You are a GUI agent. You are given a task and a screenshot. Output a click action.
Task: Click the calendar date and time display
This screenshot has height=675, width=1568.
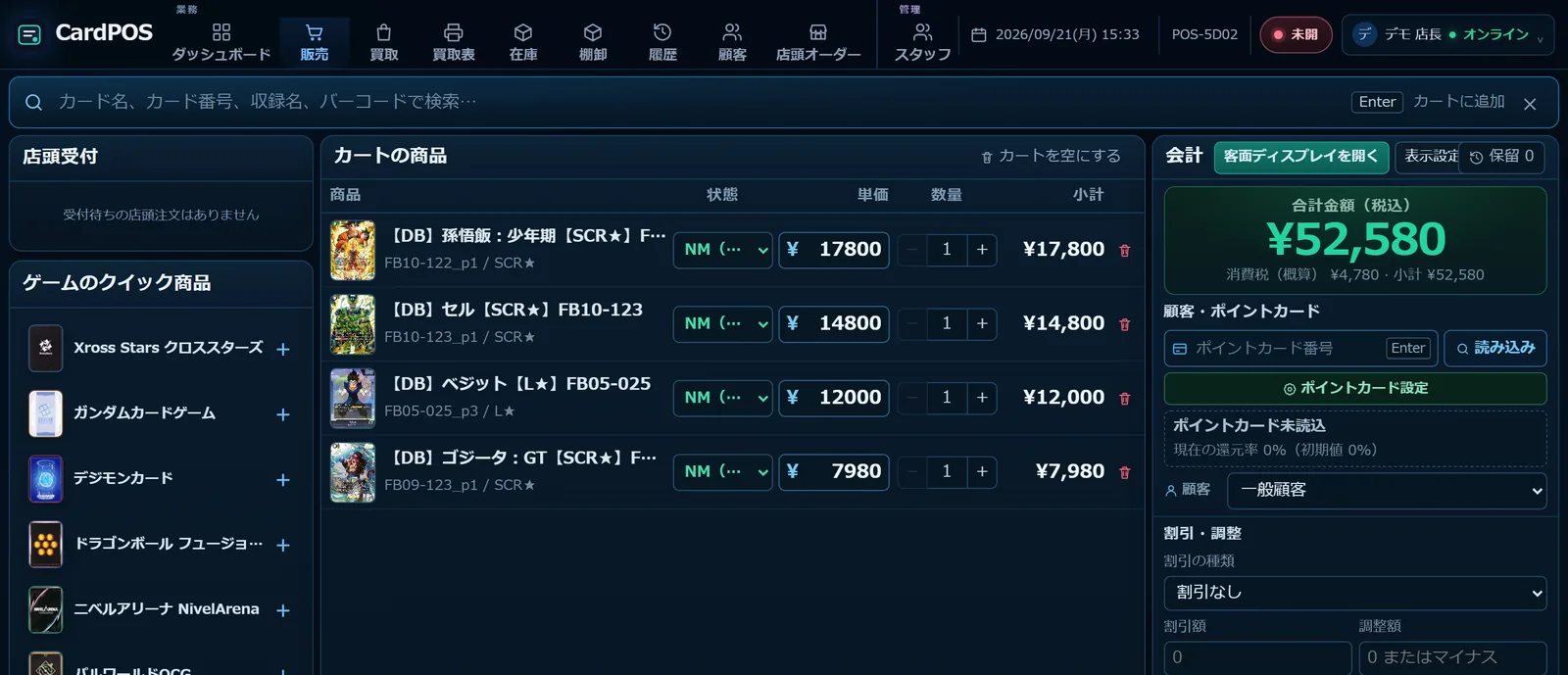1055,34
